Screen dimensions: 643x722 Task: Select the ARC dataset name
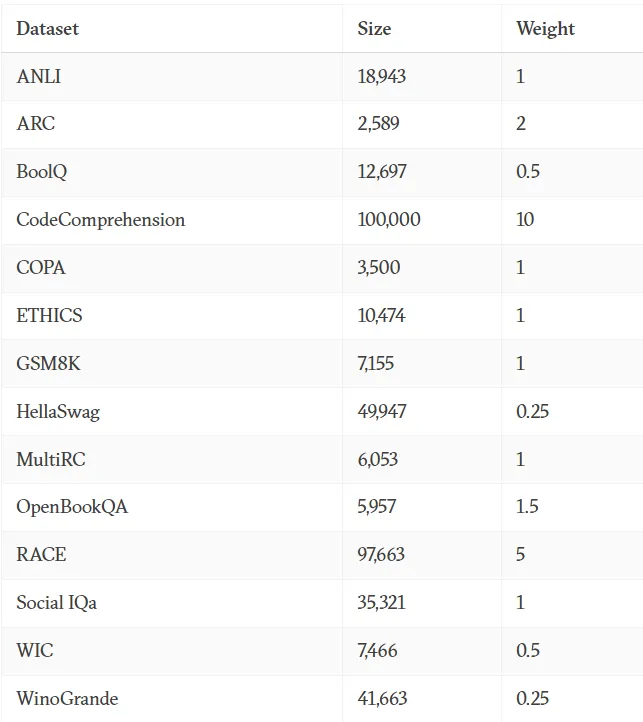[36, 124]
